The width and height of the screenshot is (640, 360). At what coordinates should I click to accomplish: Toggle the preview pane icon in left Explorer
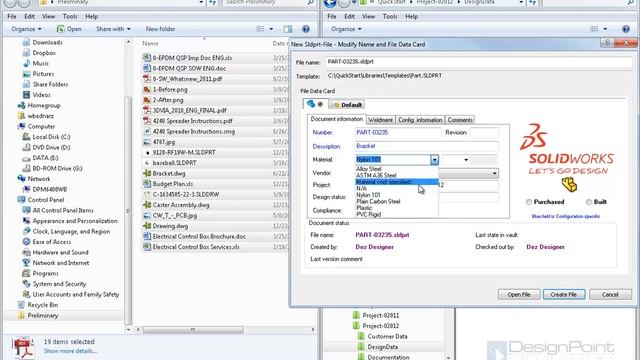(x=288, y=29)
